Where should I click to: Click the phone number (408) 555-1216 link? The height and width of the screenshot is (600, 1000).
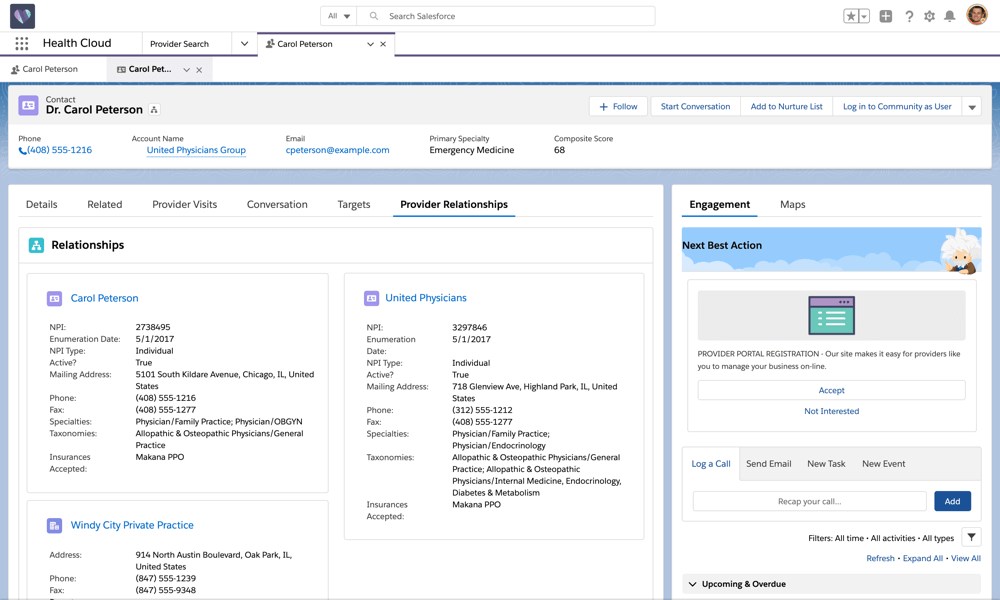(x=59, y=150)
